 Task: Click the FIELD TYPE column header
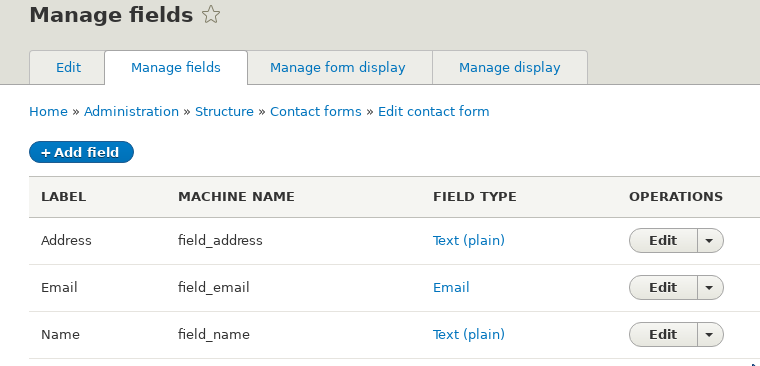pos(475,197)
